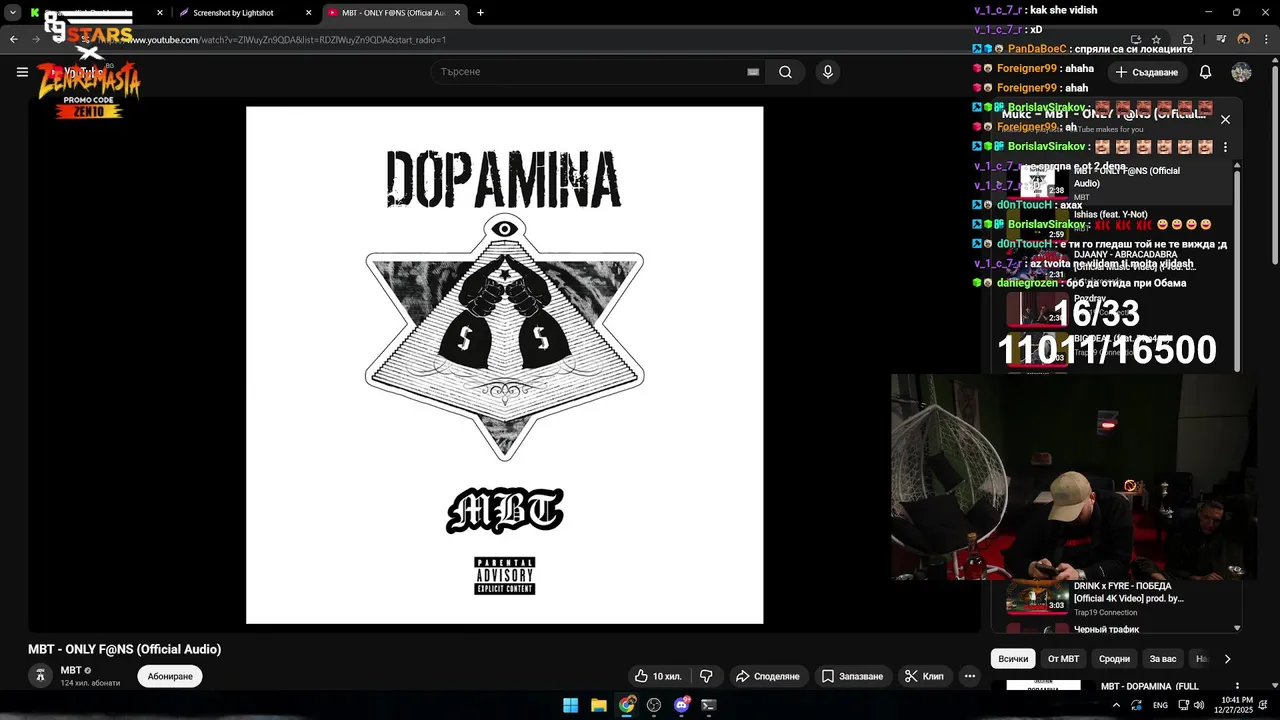Viewport: 1280px width, 720px height.
Task: Like the video with the thumbs-up button
Action: coord(657,676)
